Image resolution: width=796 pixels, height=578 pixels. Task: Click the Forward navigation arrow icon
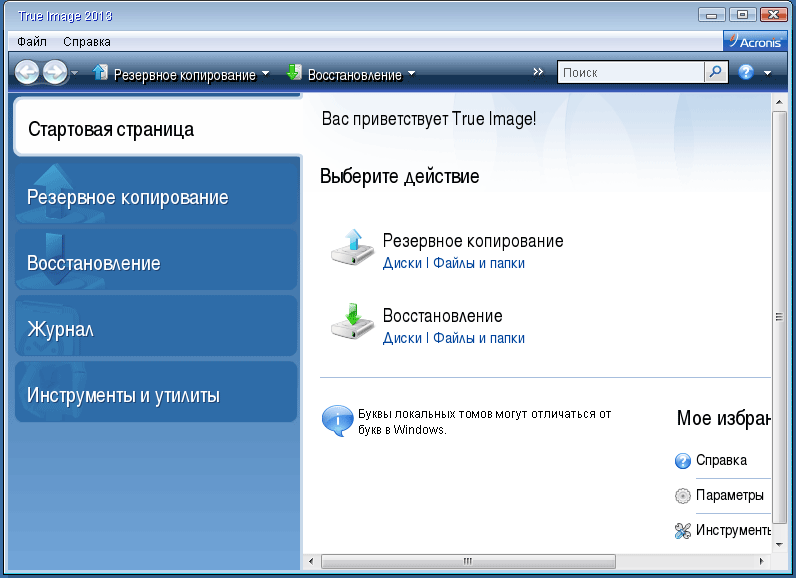click(x=55, y=72)
